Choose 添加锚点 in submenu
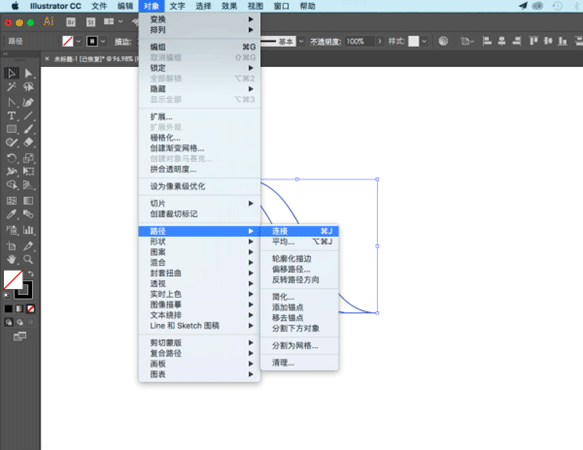This screenshot has height=450, width=583. (x=300, y=307)
